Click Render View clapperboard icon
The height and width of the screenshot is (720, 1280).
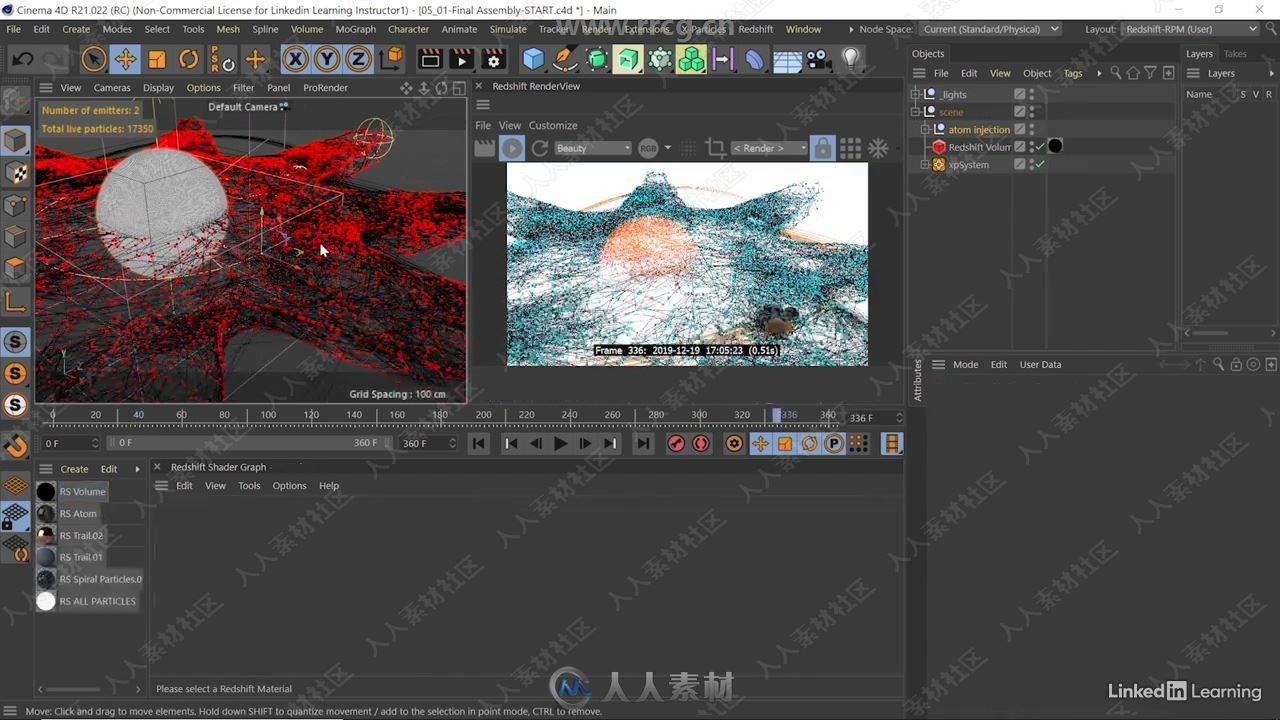click(x=430, y=60)
